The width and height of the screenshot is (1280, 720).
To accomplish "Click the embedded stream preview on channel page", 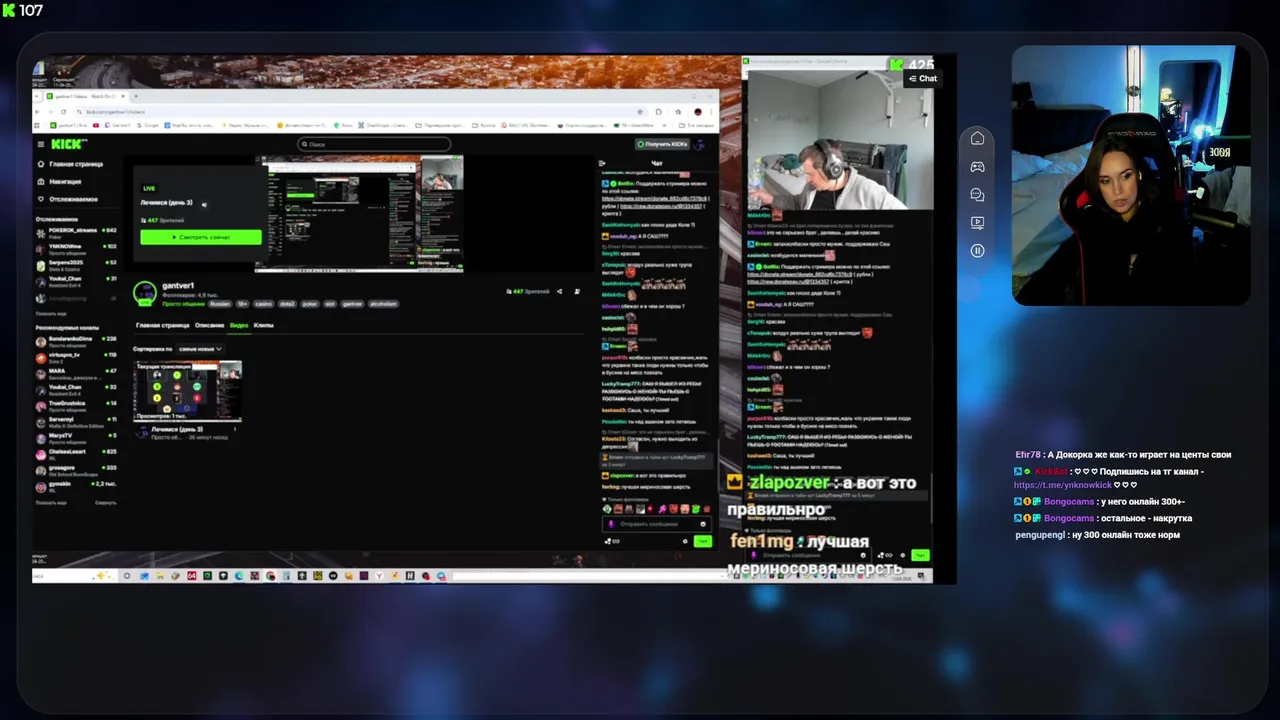I will pyautogui.click(x=359, y=213).
